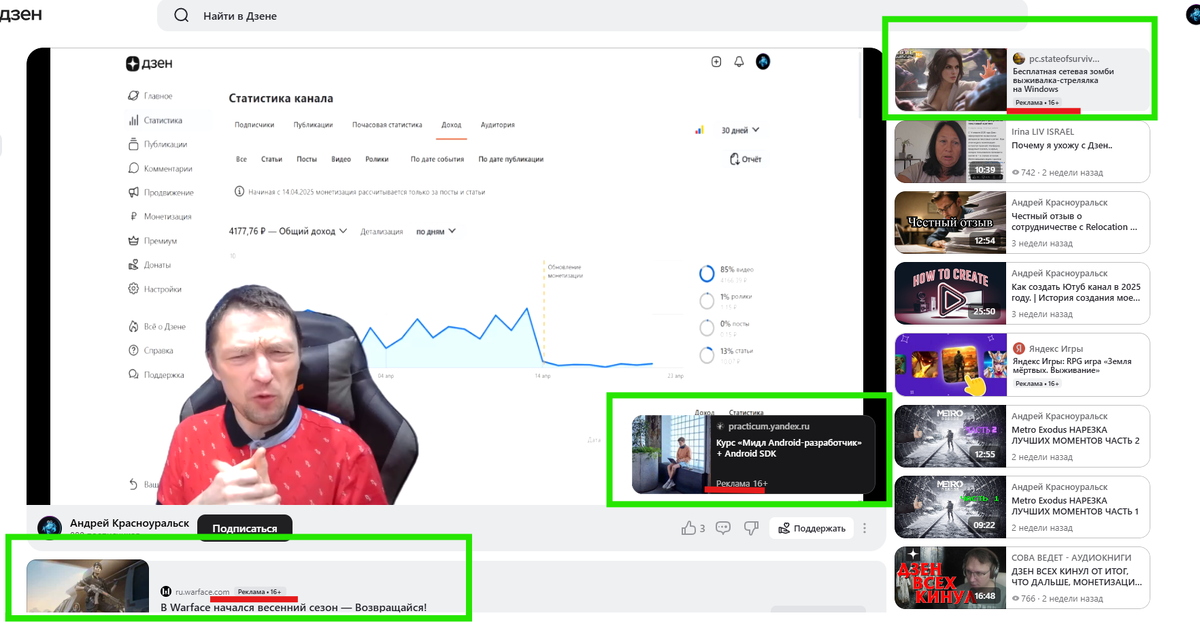
Task: Switch to the Доход tab
Action: tap(451, 125)
